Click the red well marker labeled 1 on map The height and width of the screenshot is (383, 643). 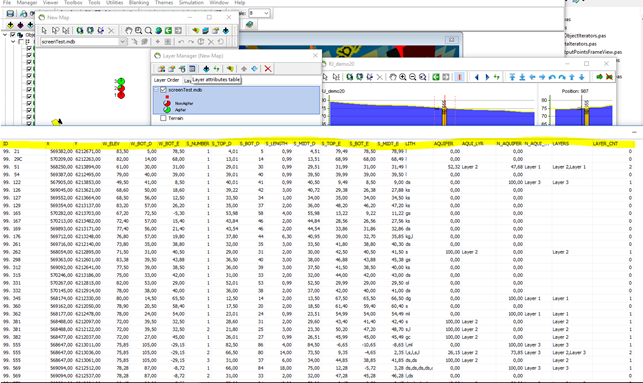(121, 95)
